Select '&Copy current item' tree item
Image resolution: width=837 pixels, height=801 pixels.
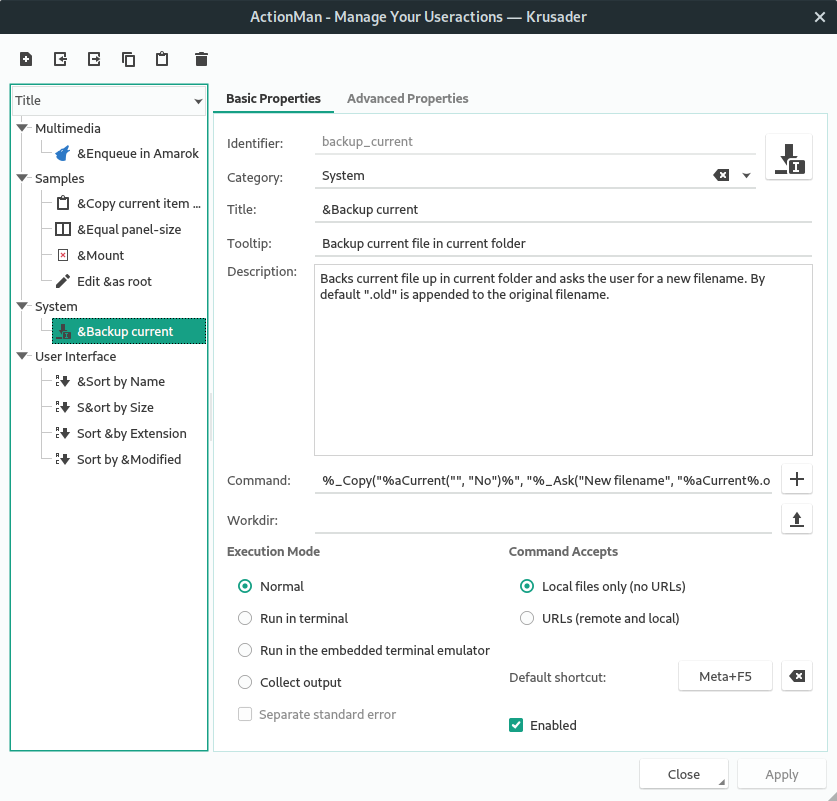coord(128,203)
